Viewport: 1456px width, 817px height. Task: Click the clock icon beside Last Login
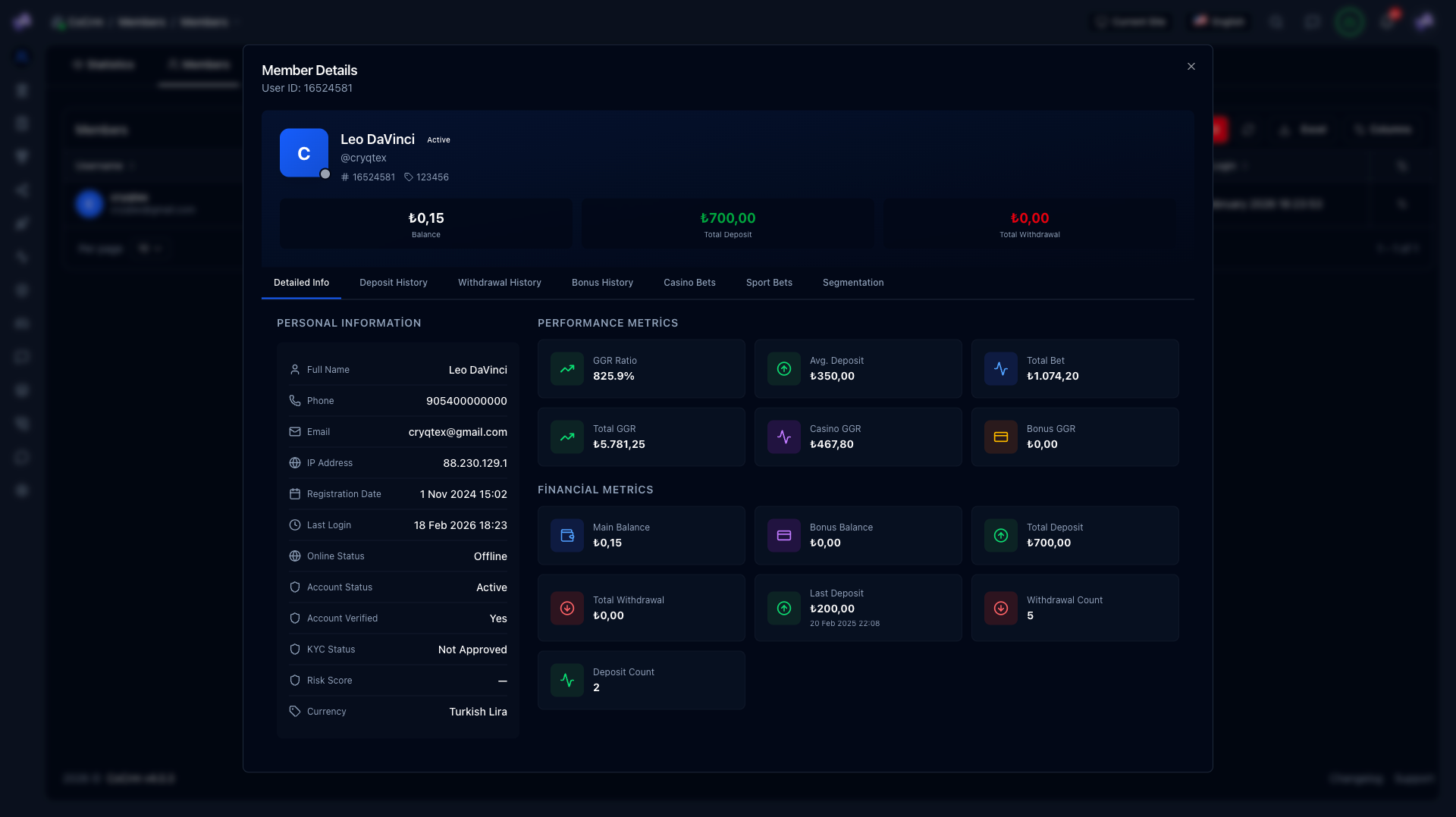(295, 525)
